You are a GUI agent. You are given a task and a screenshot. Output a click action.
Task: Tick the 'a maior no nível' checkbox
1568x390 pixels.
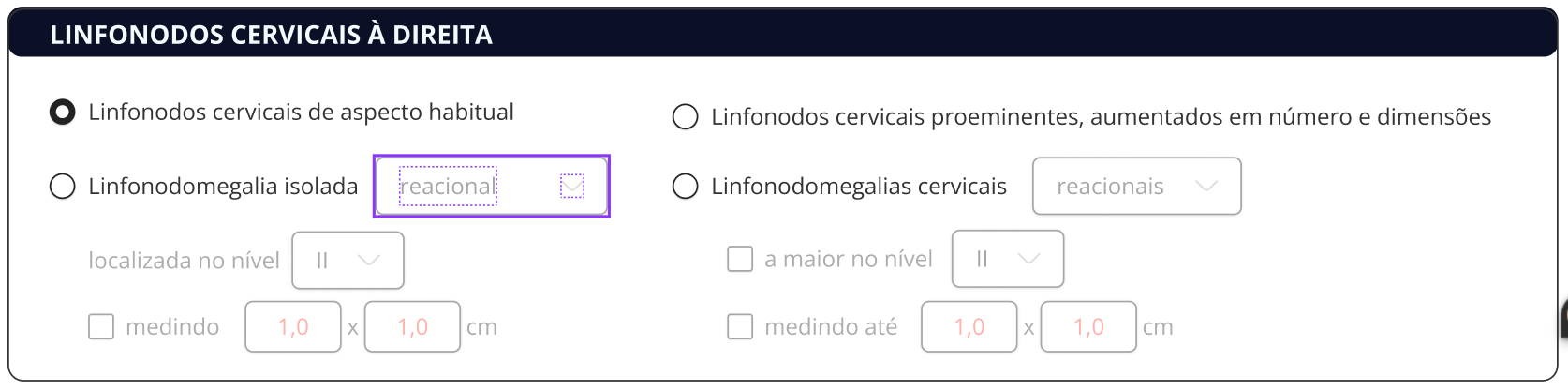click(x=740, y=259)
